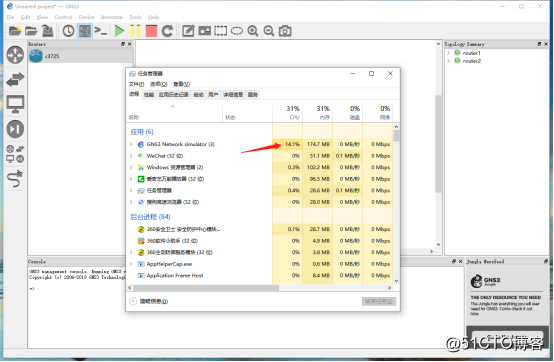Click the GNS3 save project icon
Viewport: 554px width, 362px height.
point(47,31)
